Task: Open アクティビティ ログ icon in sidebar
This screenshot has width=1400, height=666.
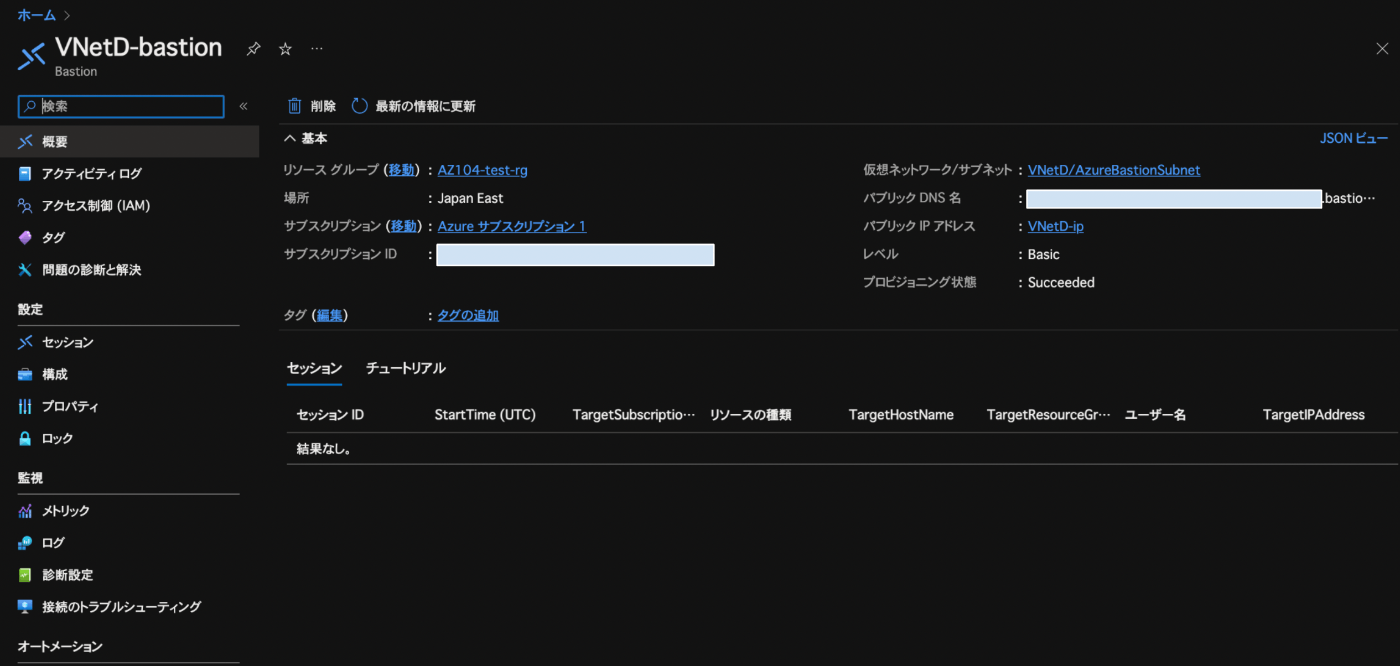Action: (x=25, y=174)
